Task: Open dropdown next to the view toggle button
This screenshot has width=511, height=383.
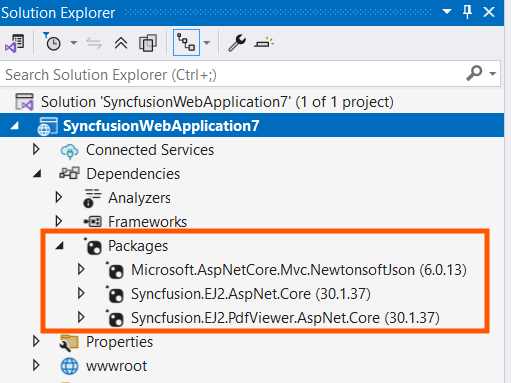Action: coord(207,43)
